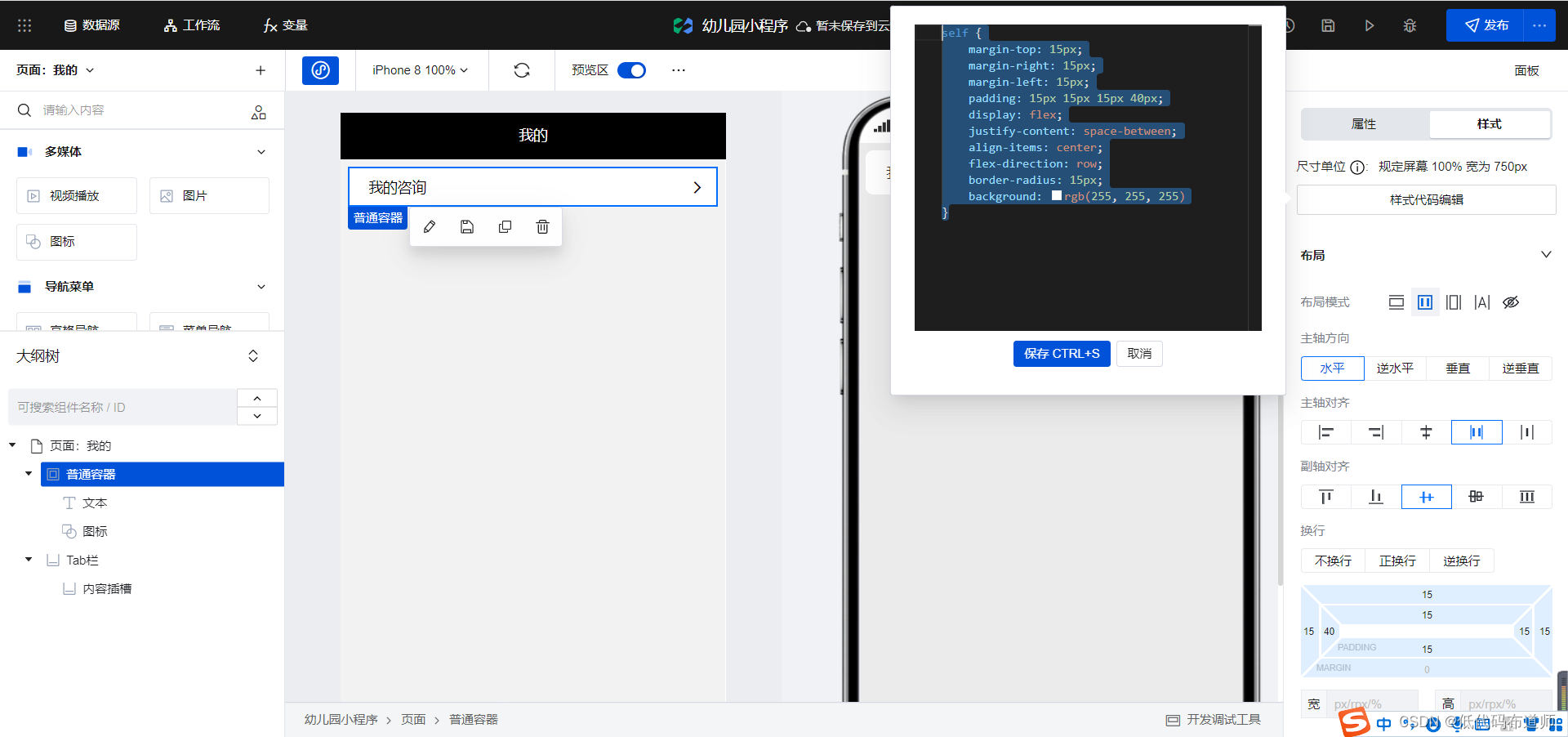Screen dimensions: 1568x737
Task: Open the canvas toolbar more options
Action: pyautogui.click(x=679, y=70)
